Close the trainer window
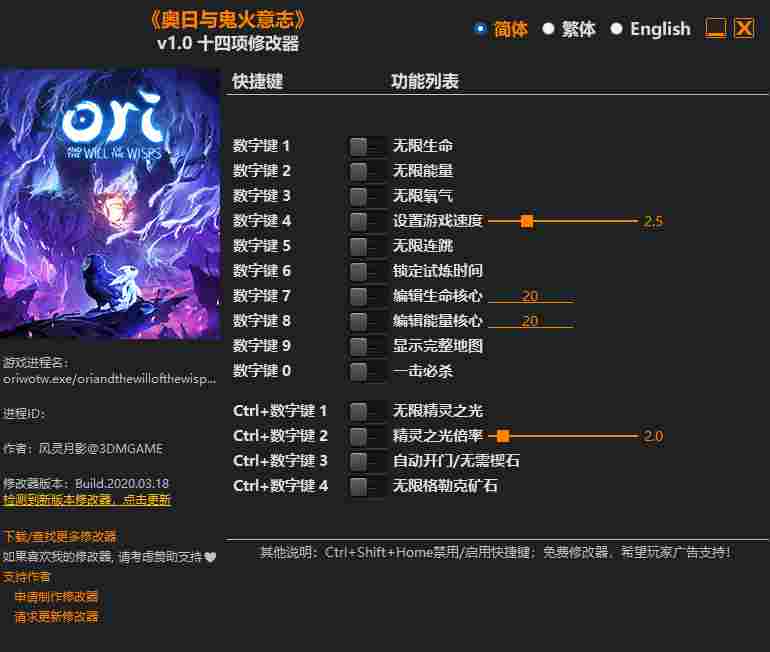Image resolution: width=770 pixels, height=652 pixels. click(x=744, y=28)
